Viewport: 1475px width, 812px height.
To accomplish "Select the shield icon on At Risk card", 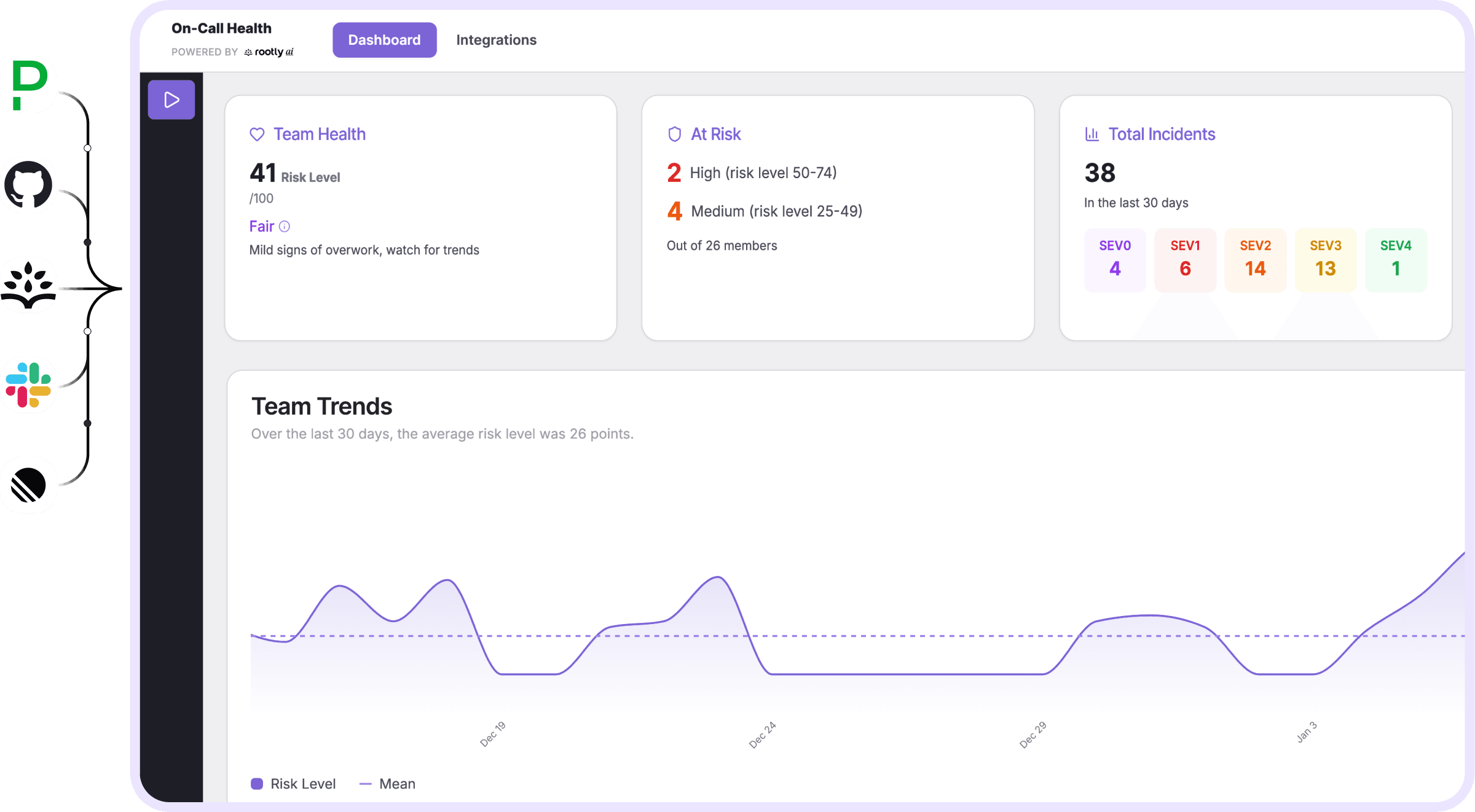I will tap(674, 134).
